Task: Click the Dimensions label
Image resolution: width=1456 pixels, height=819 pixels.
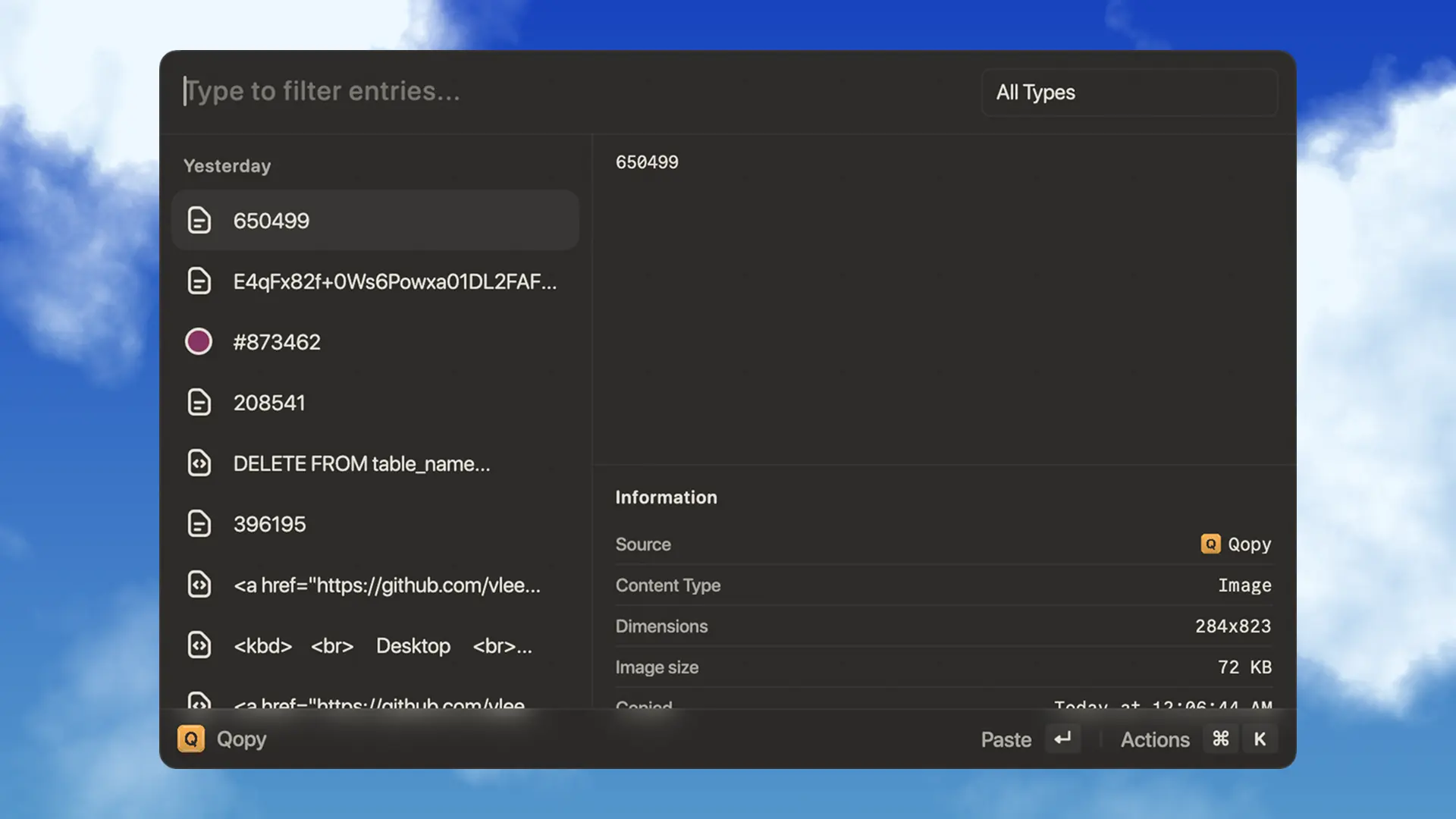Action: 661,626
